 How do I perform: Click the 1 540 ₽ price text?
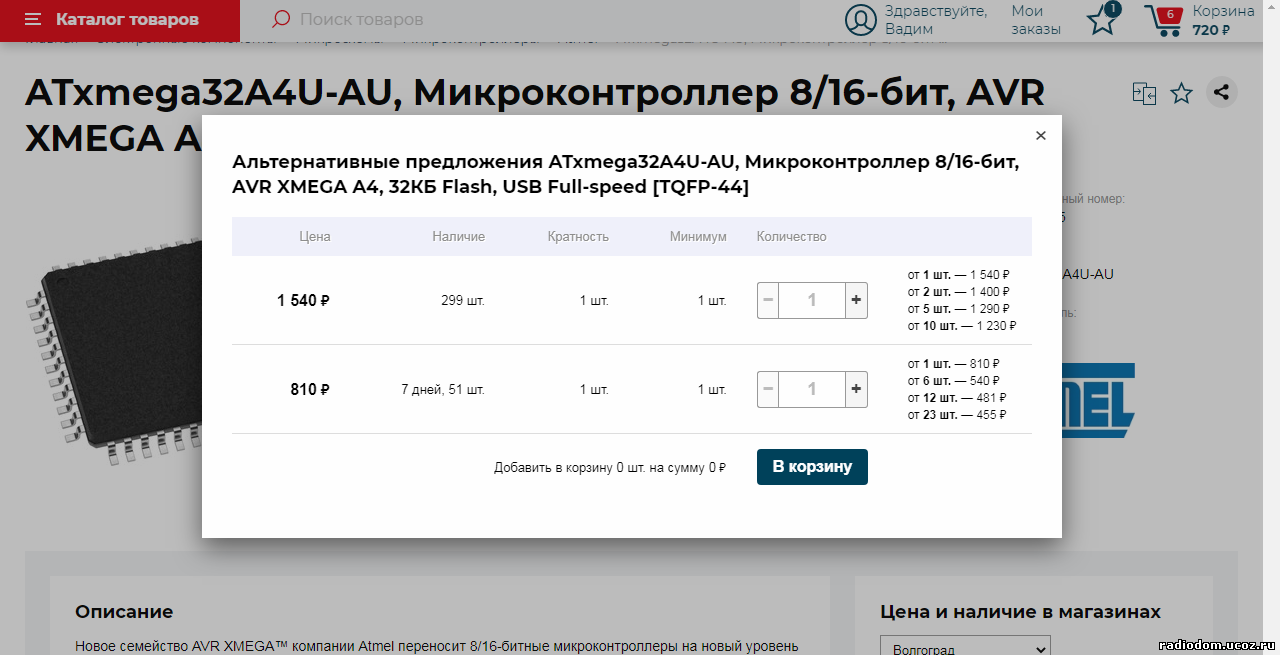(304, 300)
